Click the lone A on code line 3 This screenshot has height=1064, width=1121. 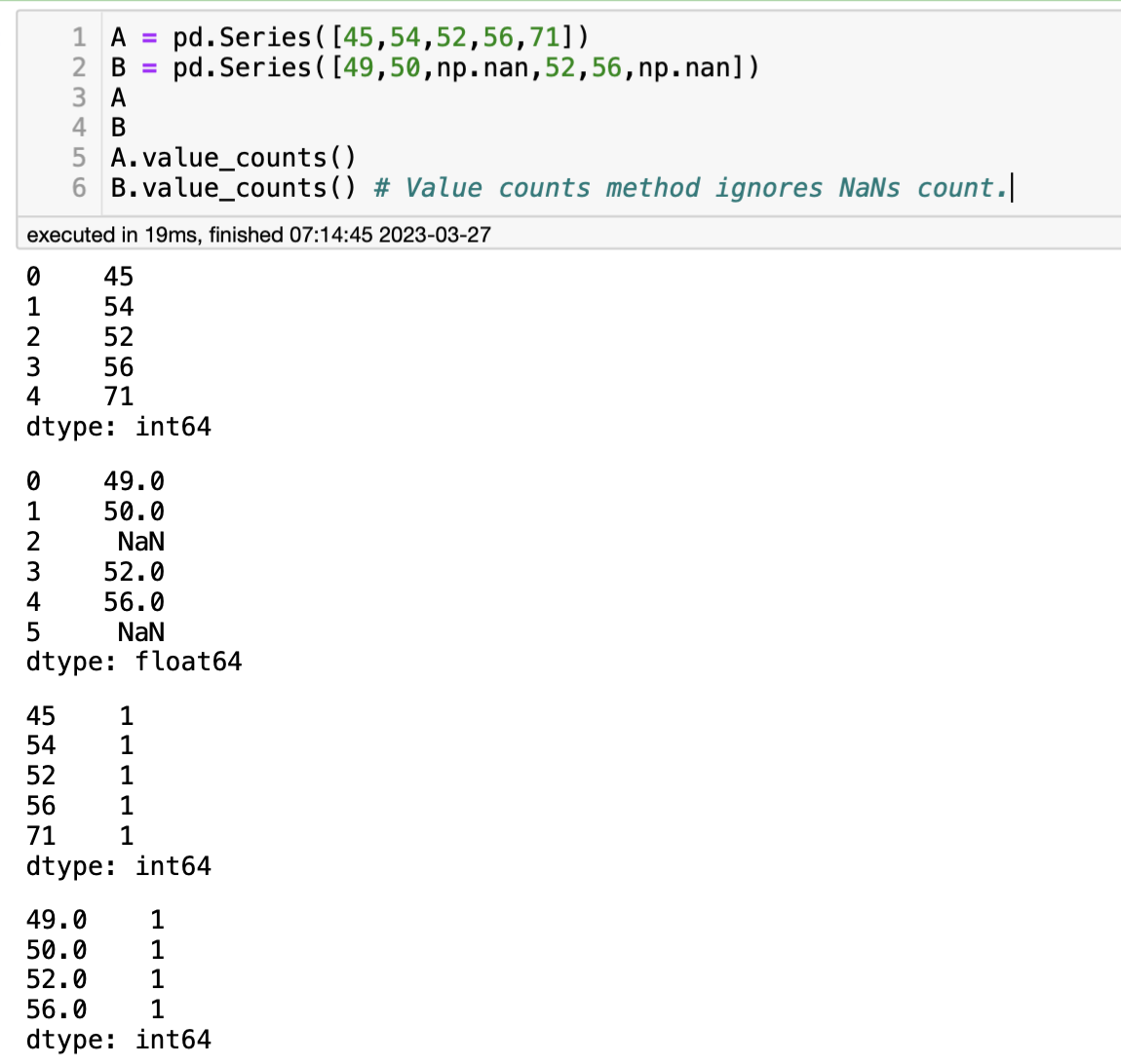118,97
